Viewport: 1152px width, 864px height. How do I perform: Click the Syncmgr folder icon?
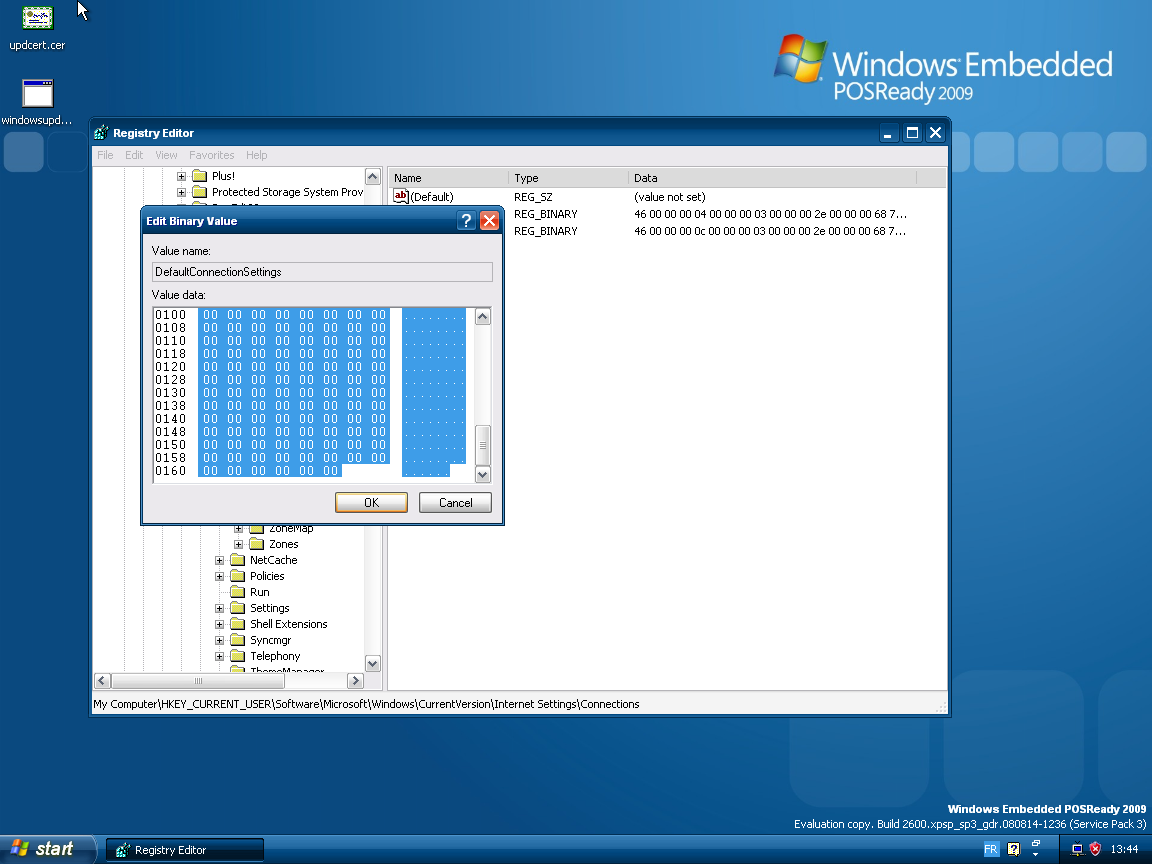coord(237,641)
